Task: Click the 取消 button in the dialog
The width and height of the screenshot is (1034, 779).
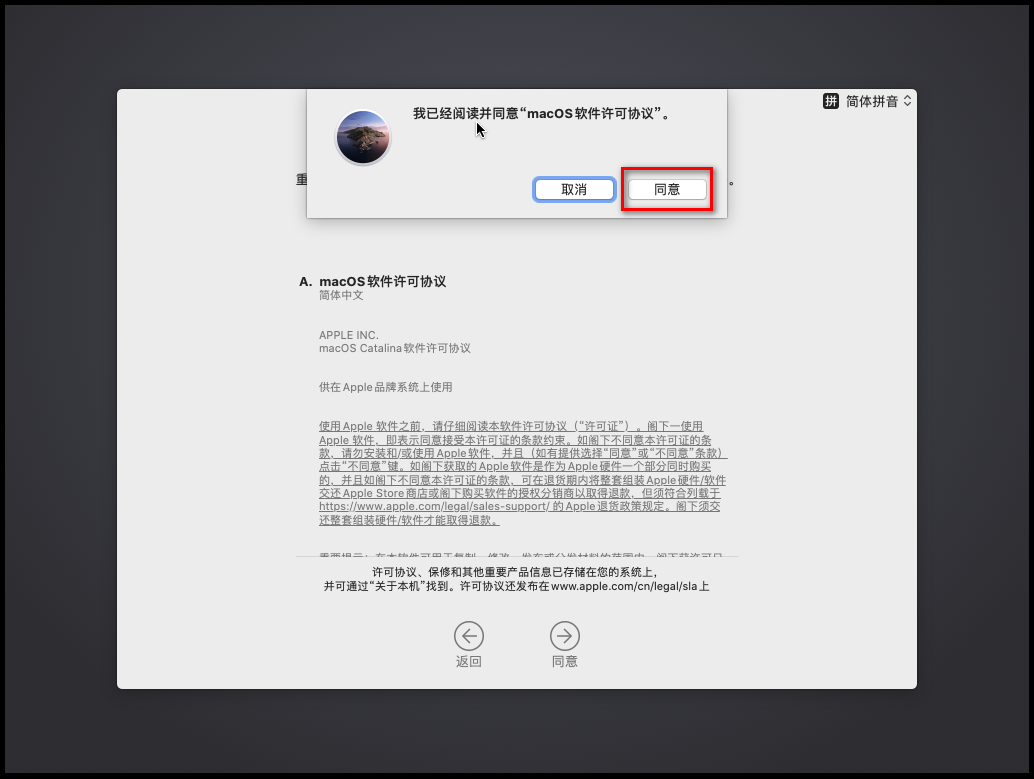Action: click(x=574, y=189)
